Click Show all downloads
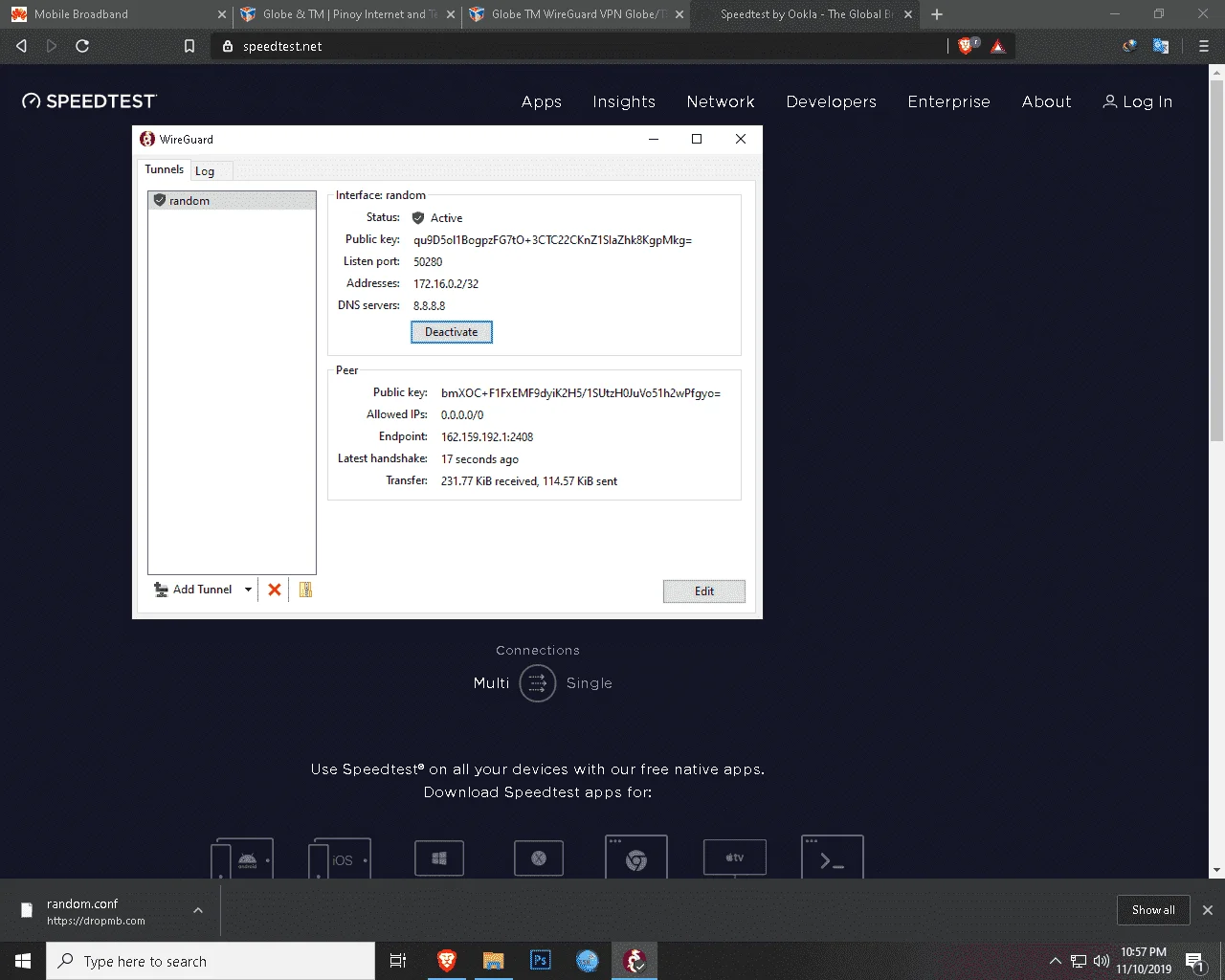The image size is (1225, 980). (1153, 910)
